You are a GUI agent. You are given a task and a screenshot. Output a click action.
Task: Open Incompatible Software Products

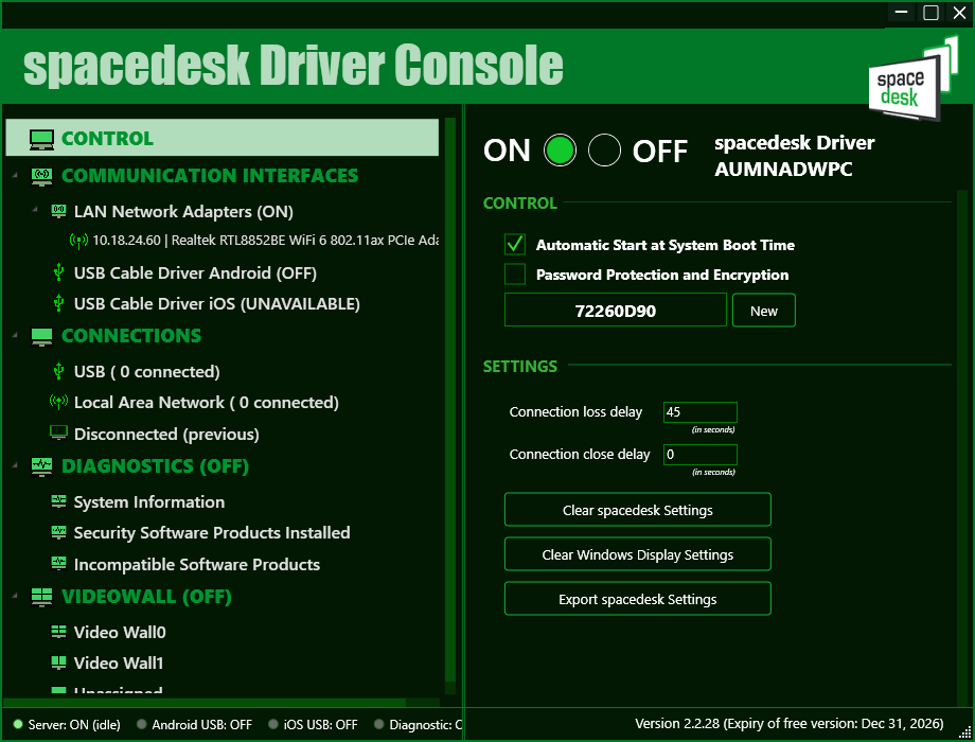point(197,564)
